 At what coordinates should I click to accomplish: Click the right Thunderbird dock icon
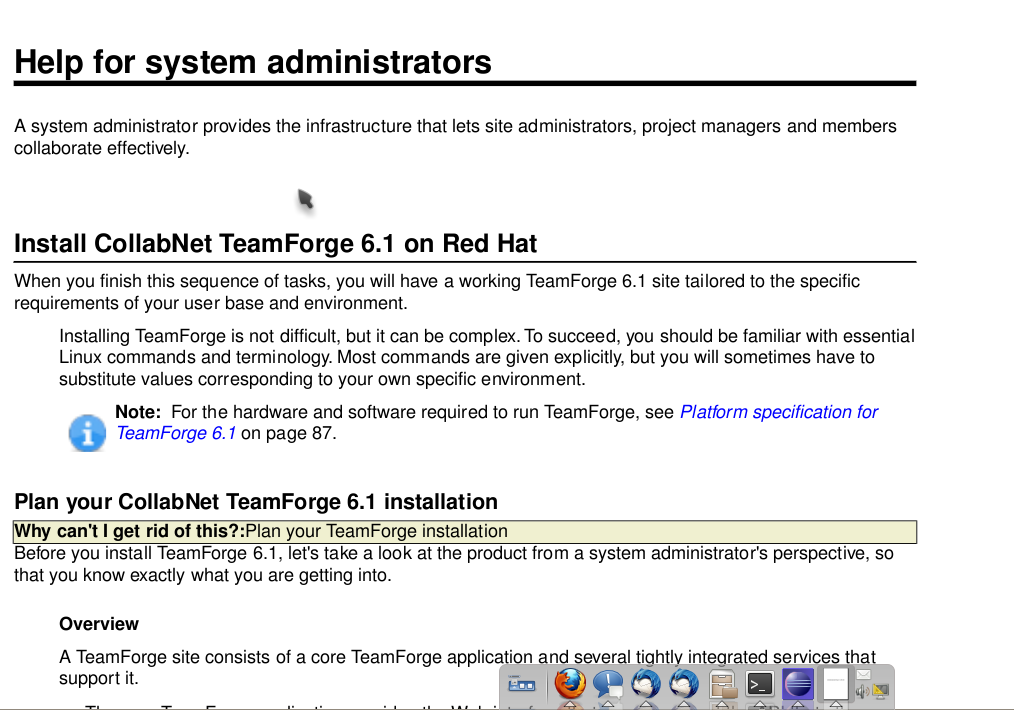click(x=684, y=683)
